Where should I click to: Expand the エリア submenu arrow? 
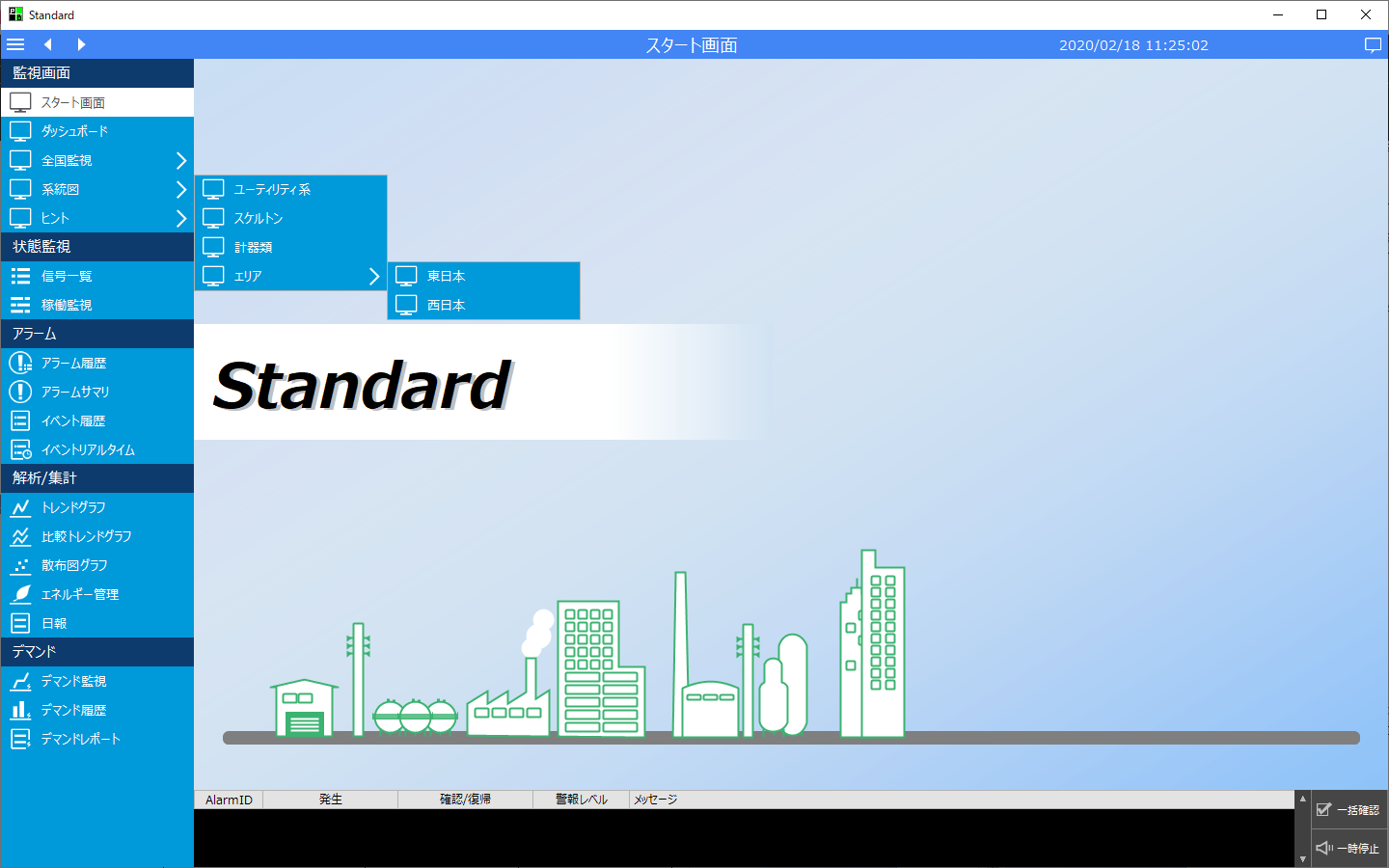point(373,276)
